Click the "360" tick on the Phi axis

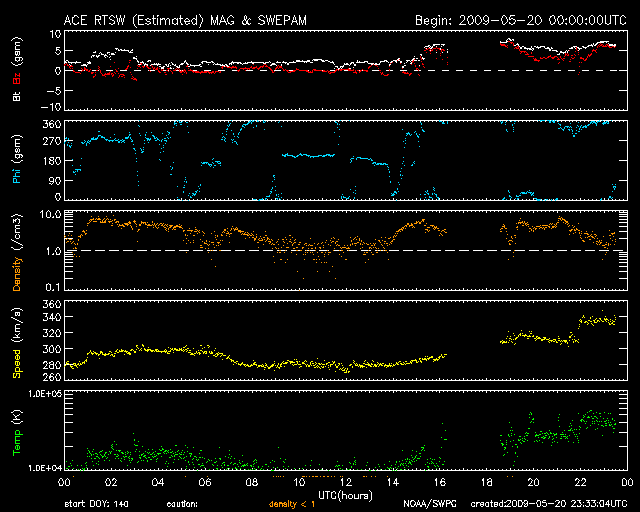pos(52,124)
